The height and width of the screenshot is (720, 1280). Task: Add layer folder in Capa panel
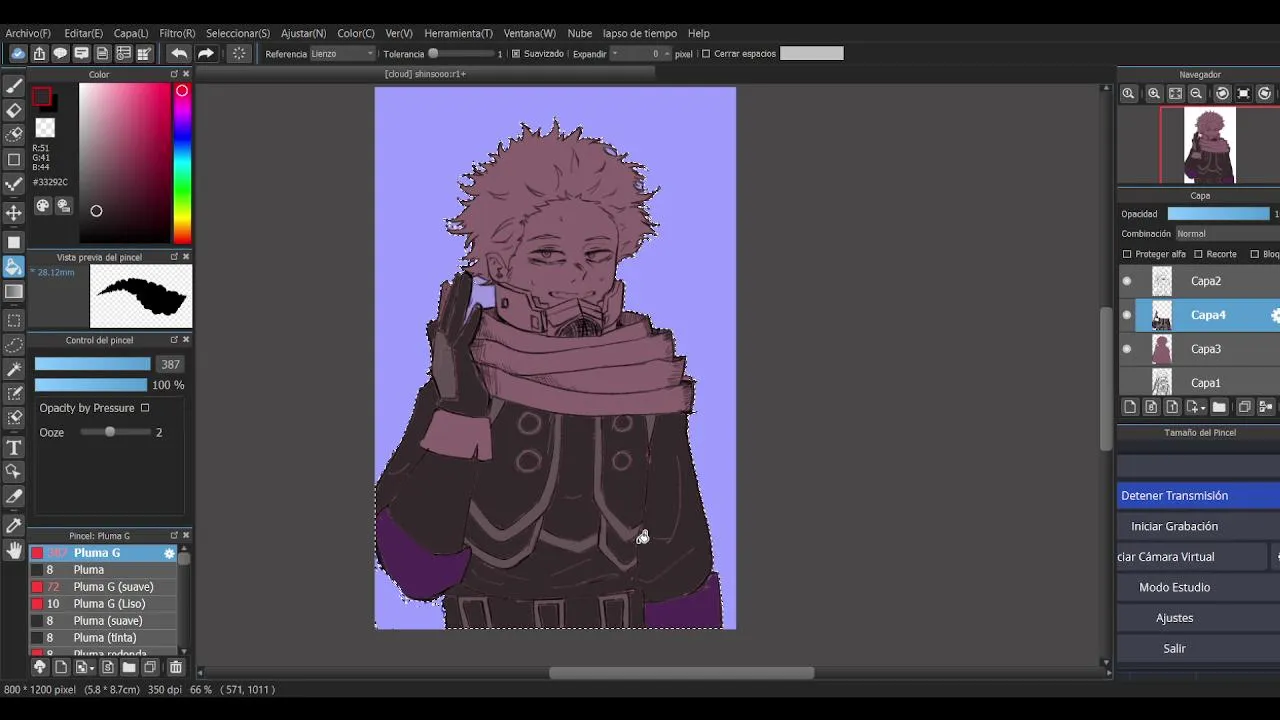coord(1219,407)
